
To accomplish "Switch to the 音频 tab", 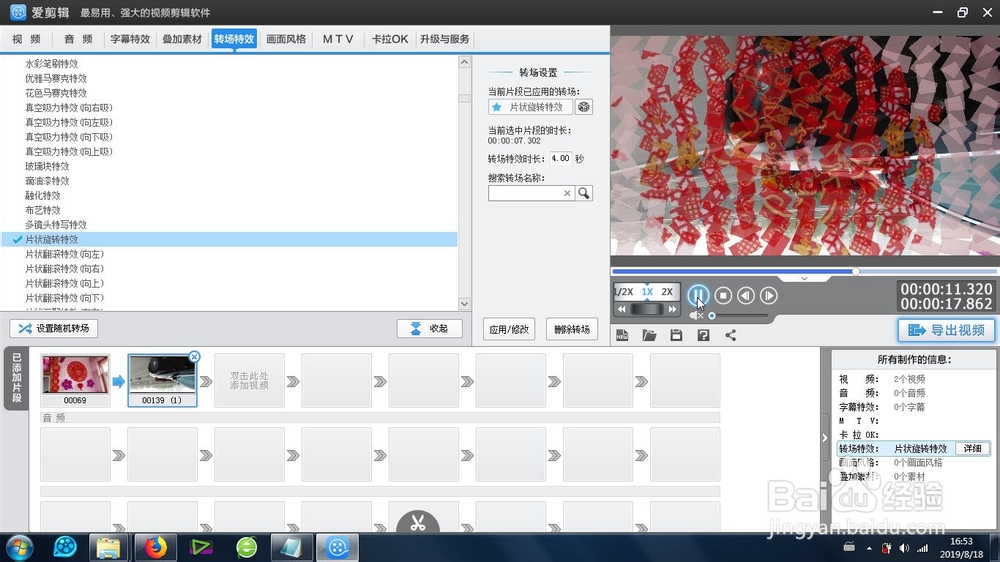I will pos(78,39).
